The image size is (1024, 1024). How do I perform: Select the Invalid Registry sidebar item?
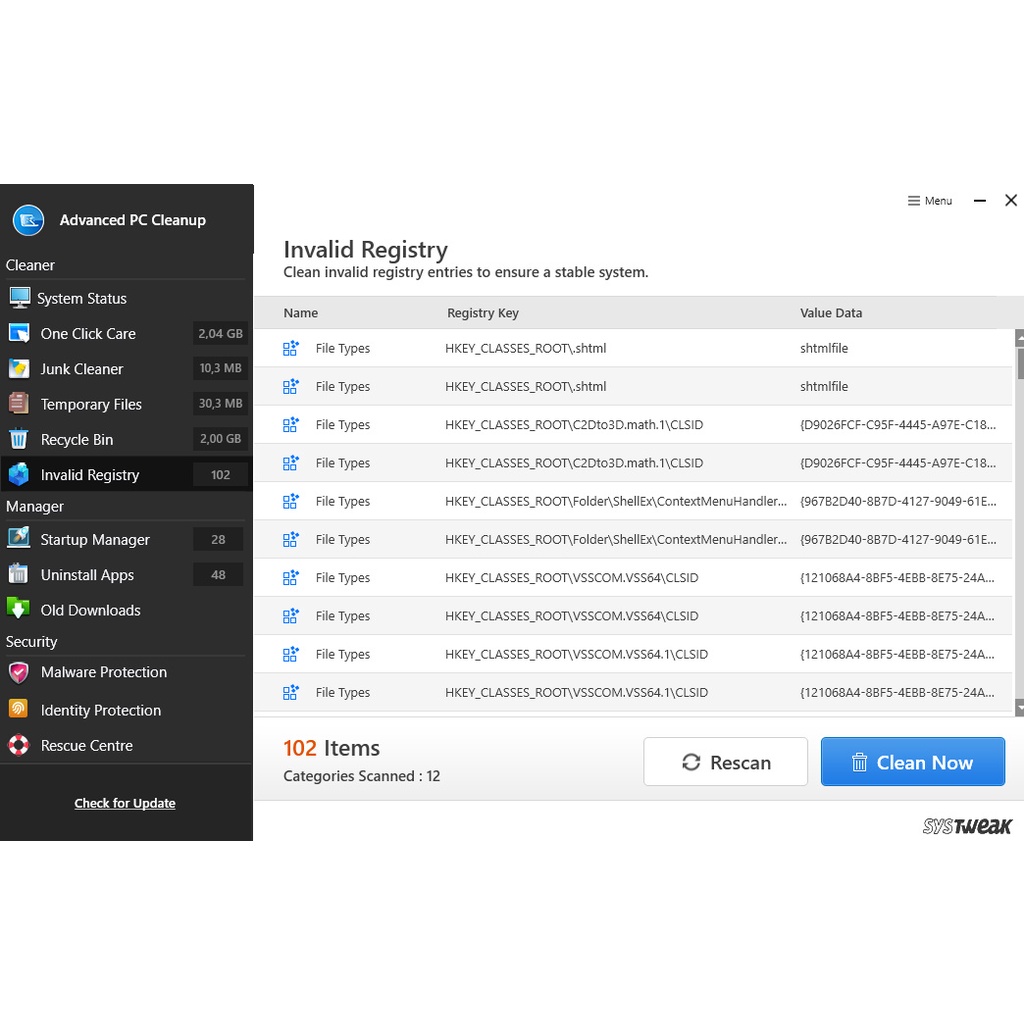[x=89, y=475]
